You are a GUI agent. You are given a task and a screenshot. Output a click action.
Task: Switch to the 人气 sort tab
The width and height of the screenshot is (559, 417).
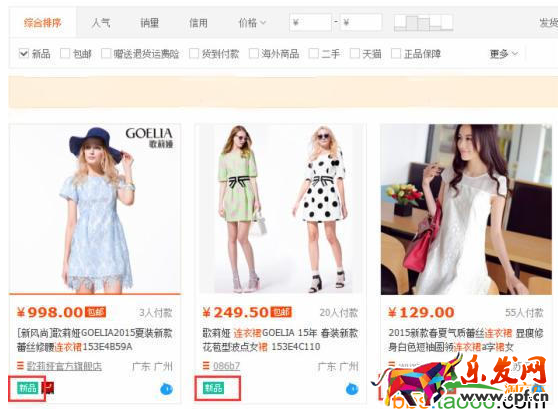click(101, 23)
